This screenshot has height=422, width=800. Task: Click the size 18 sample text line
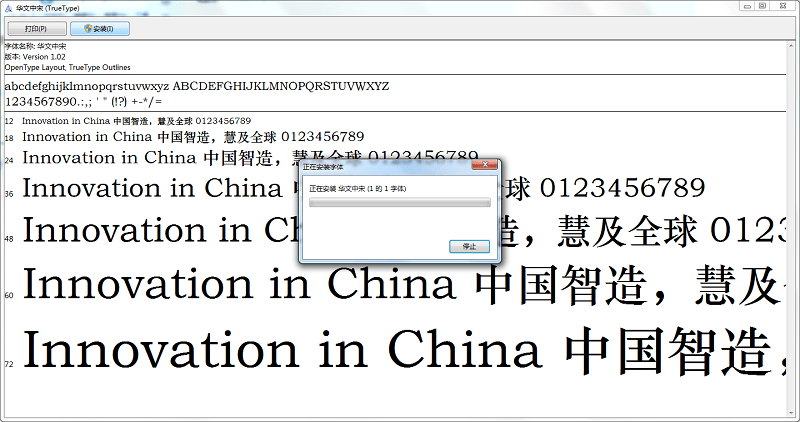(193, 137)
